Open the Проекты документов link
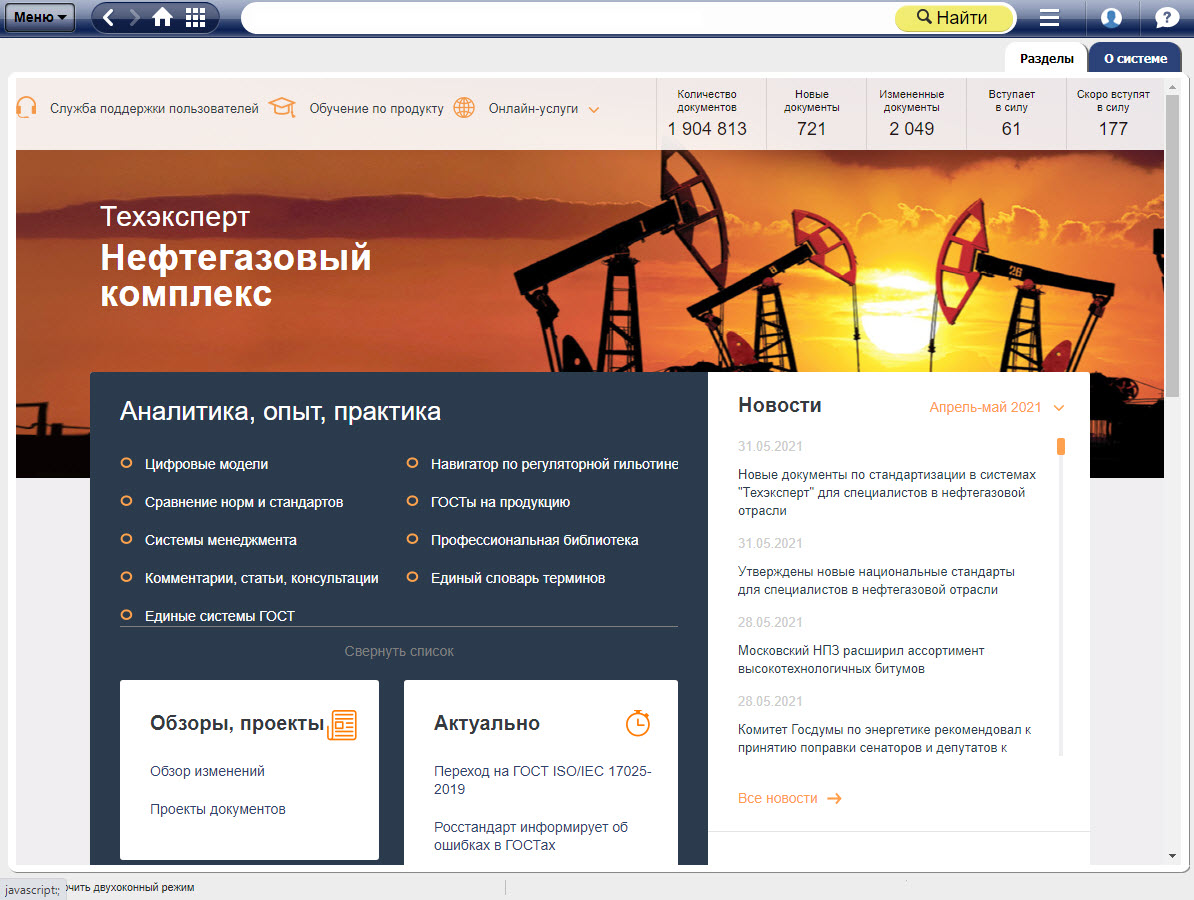Screen dimensions: 1194x900 [x=218, y=809]
